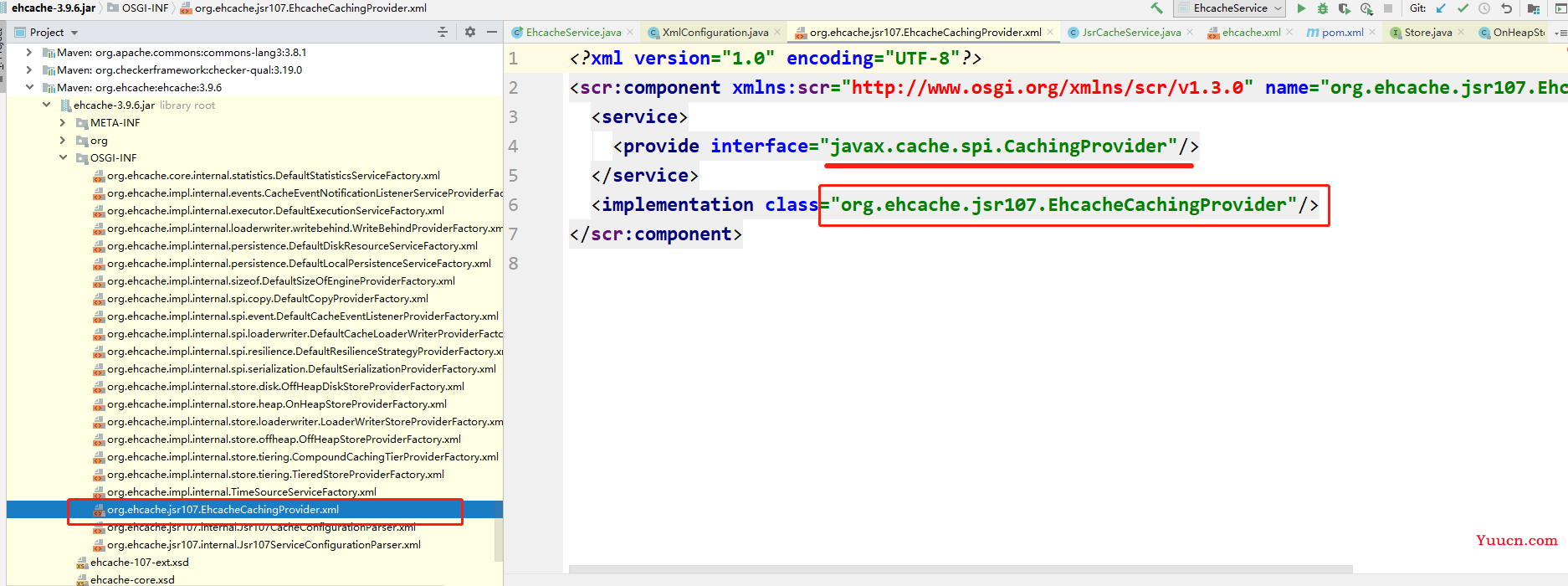
Task: Open Project Structure folder icon
Action: click(x=1534, y=8)
